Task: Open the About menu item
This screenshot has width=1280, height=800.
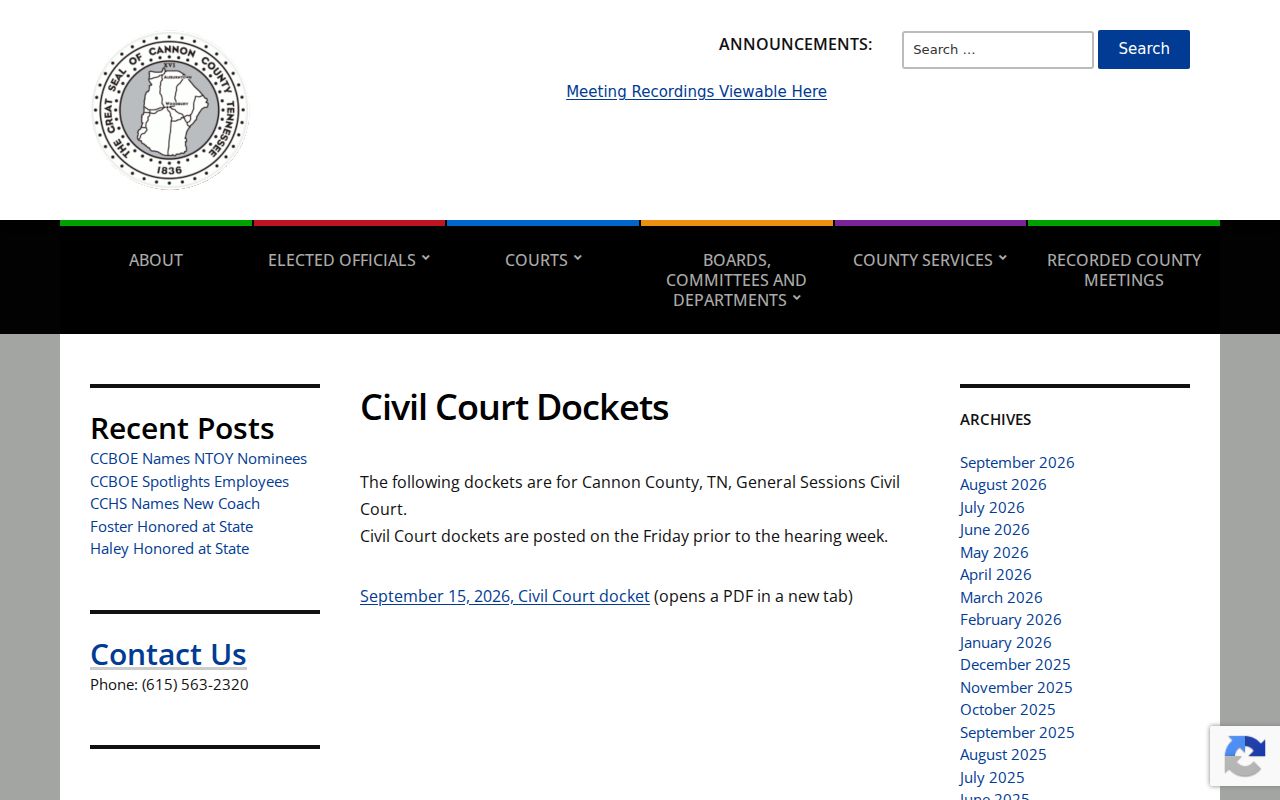Action: tap(156, 260)
